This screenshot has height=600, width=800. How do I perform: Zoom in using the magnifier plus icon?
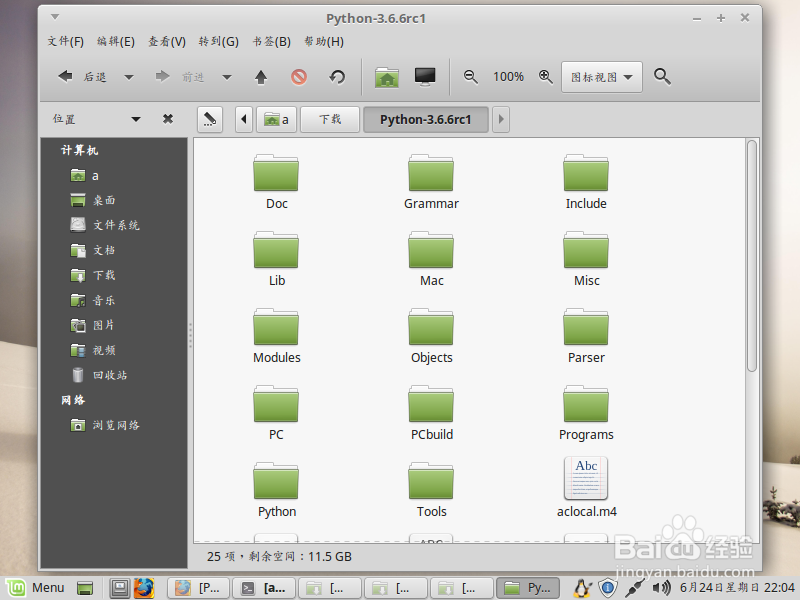click(x=544, y=76)
